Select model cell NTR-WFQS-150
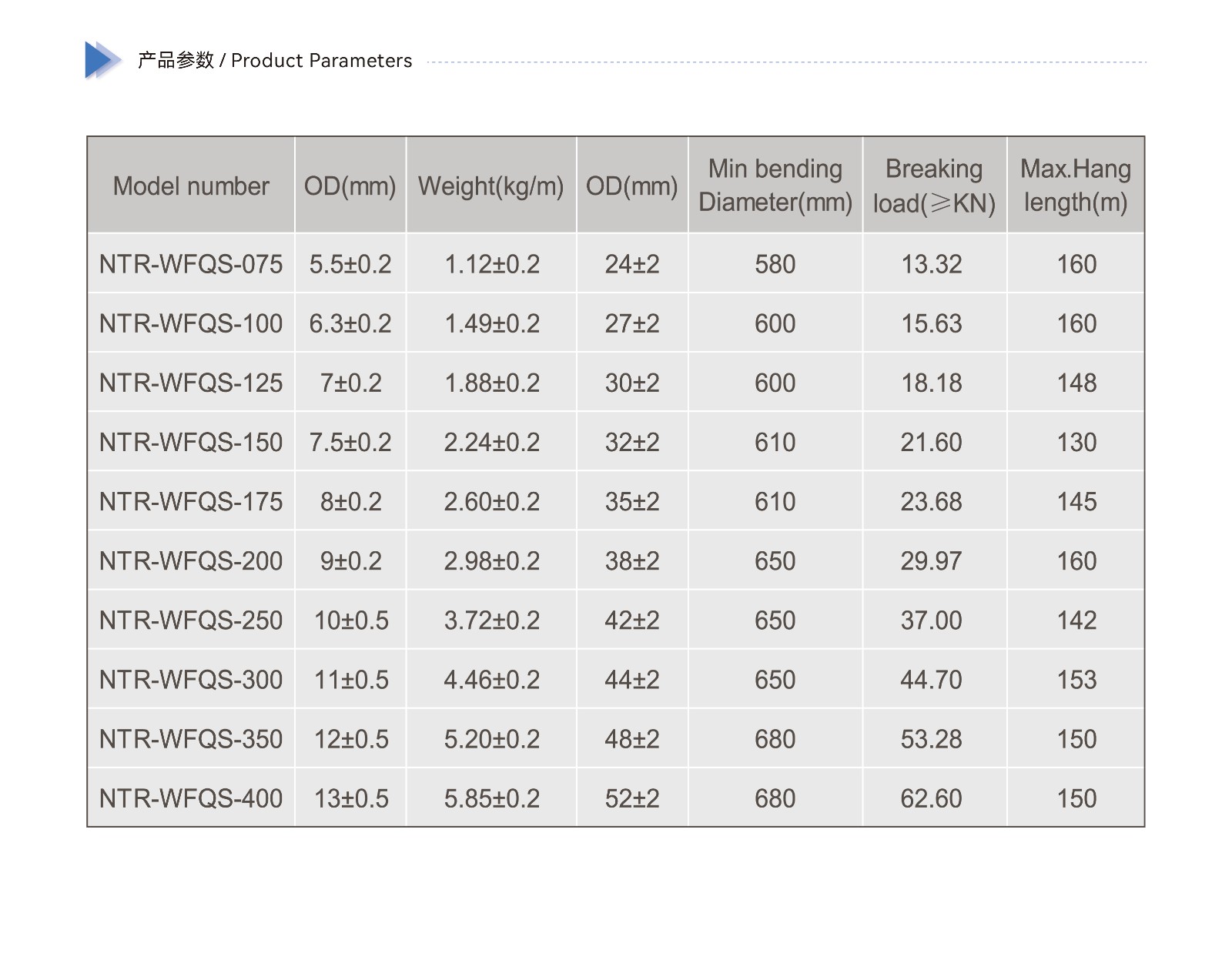 point(191,442)
